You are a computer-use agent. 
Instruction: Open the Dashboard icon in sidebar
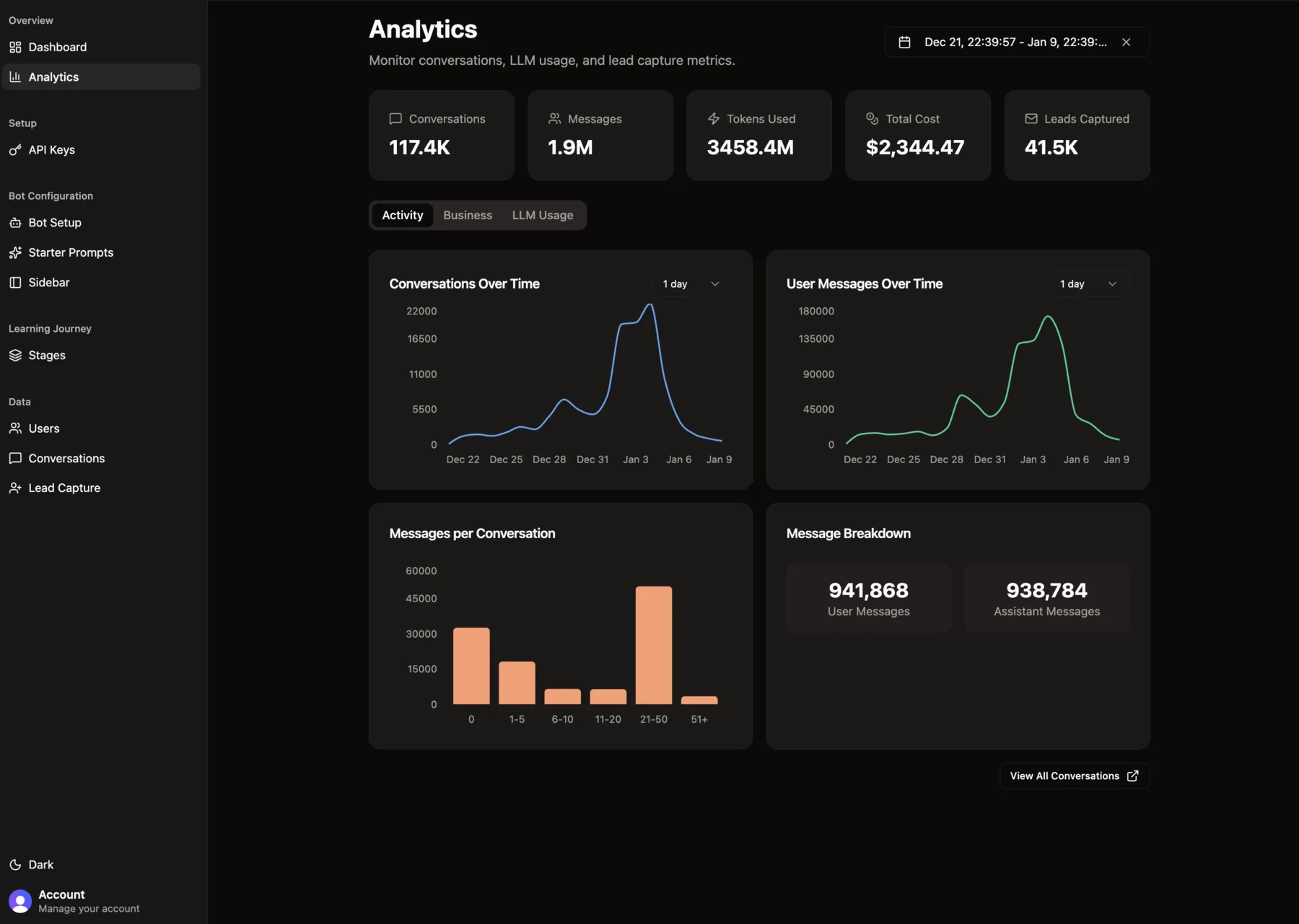[15, 47]
